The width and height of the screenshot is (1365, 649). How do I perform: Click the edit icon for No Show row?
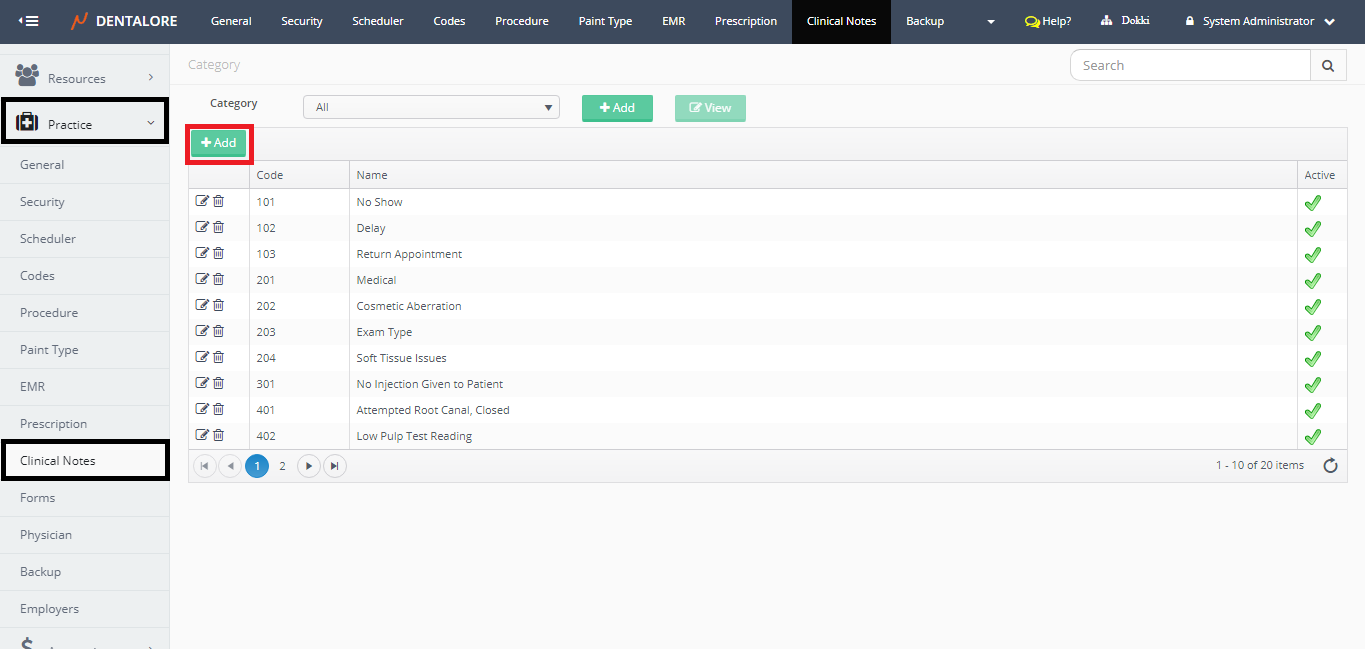point(202,201)
